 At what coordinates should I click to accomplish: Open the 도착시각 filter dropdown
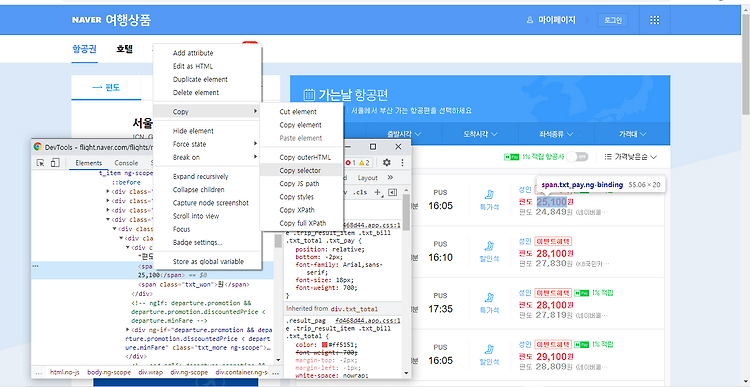coord(480,134)
